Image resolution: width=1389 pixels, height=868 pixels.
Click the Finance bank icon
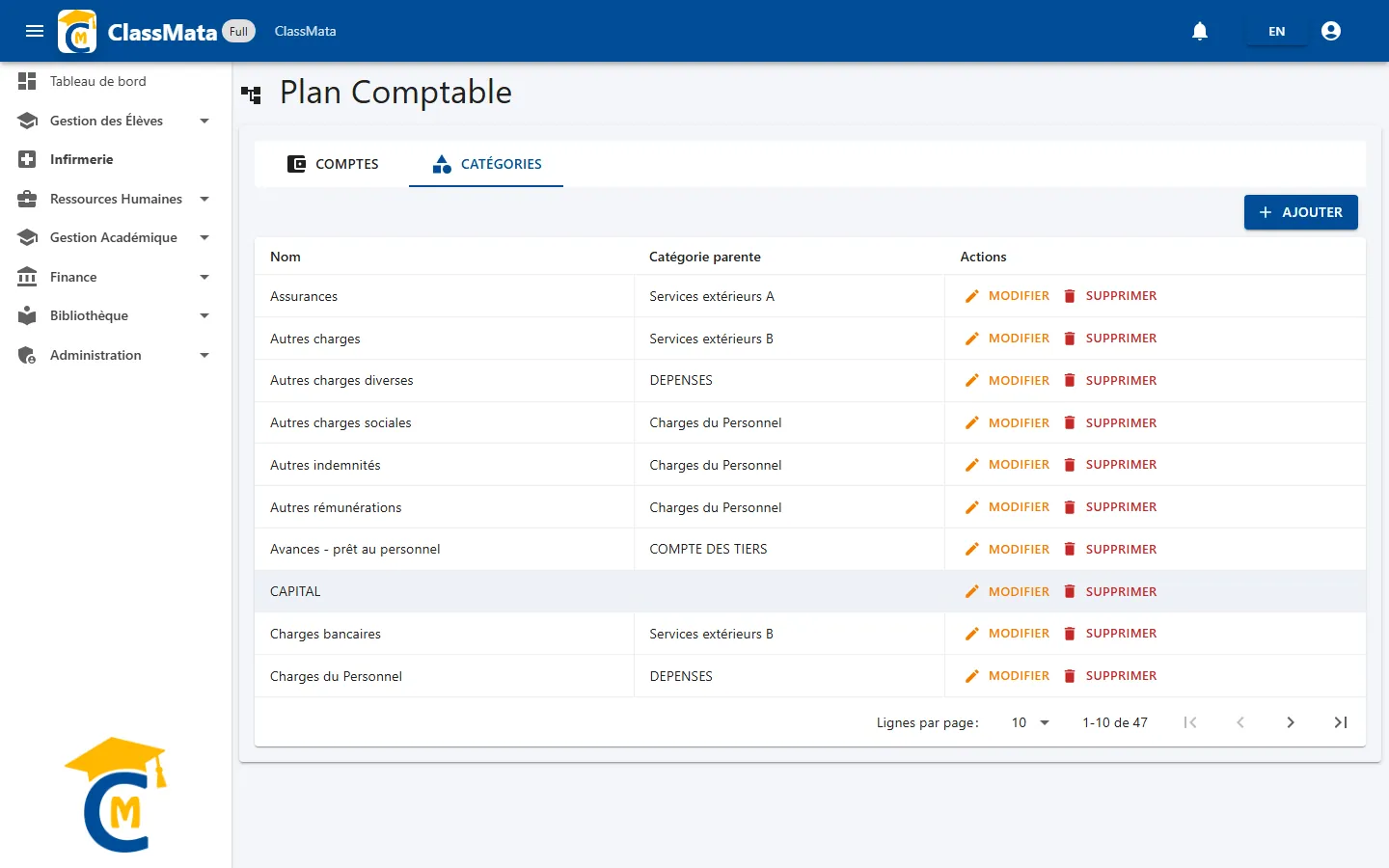(x=27, y=277)
